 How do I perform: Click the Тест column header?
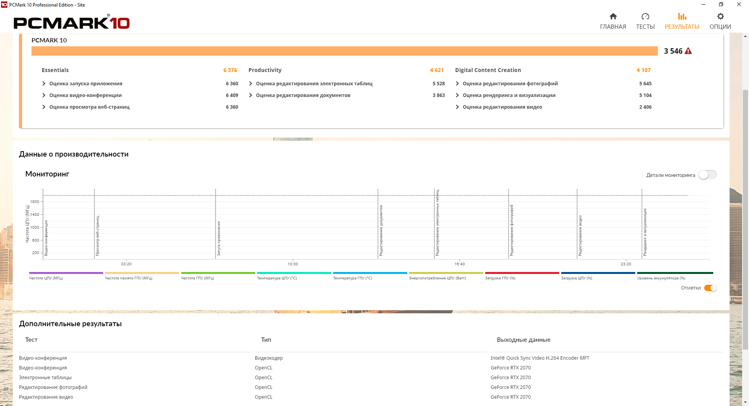(31, 340)
